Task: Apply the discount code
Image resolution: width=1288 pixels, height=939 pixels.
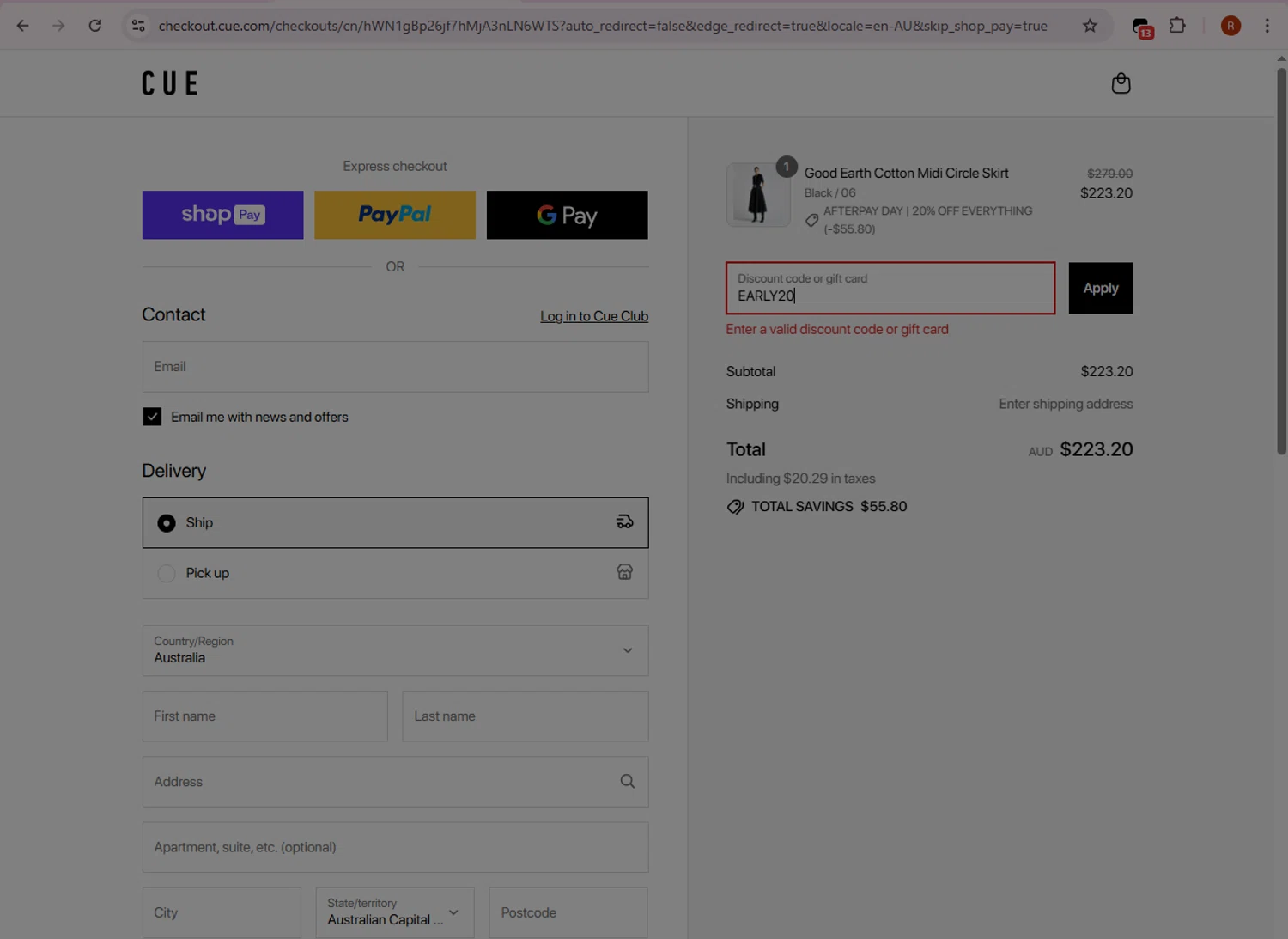Action: [1101, 288]
